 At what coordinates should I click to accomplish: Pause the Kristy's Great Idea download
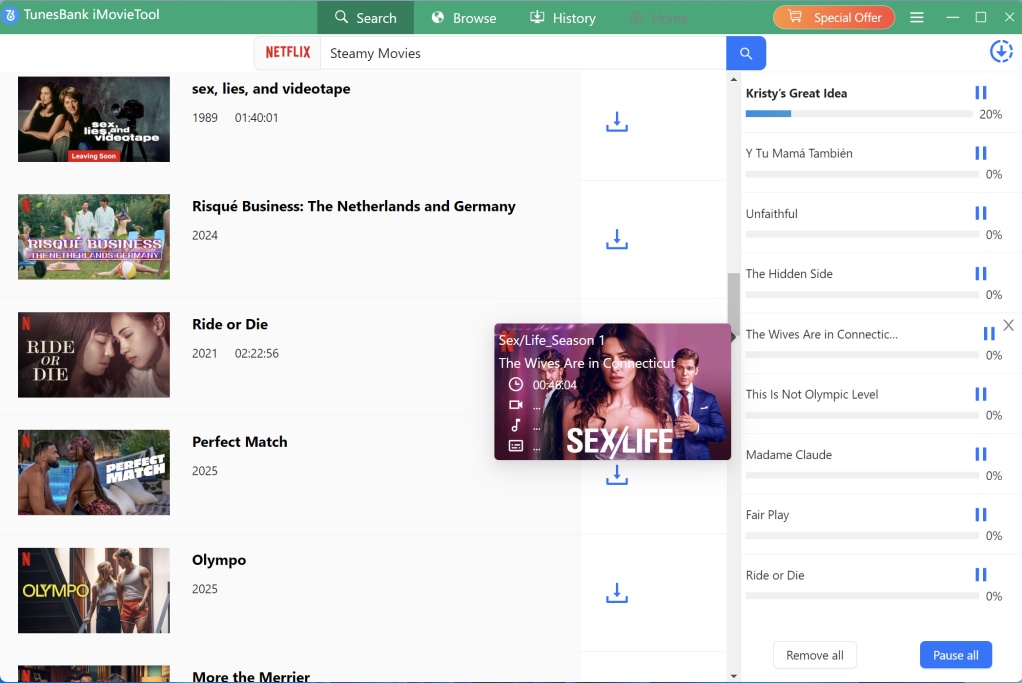pos(980,92)
